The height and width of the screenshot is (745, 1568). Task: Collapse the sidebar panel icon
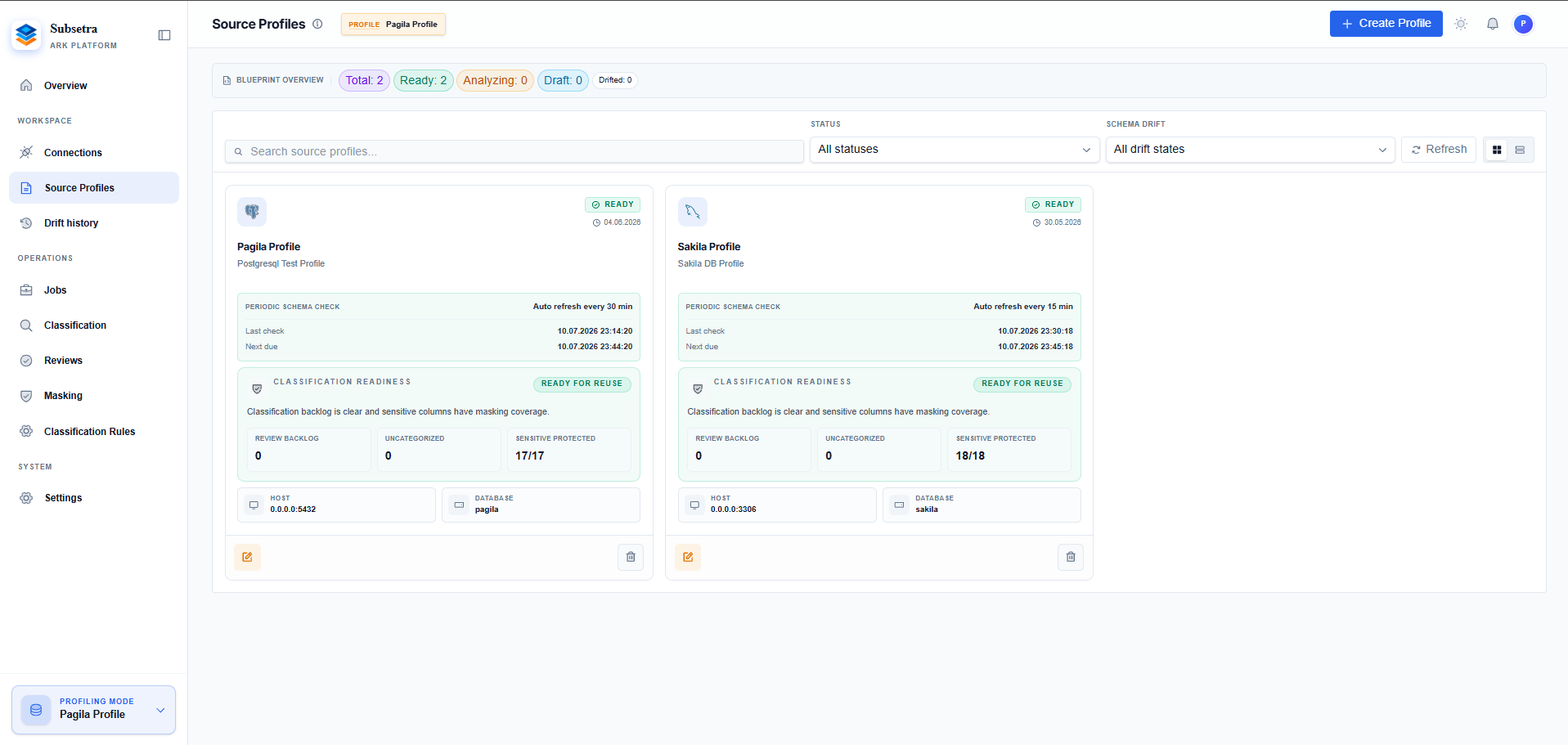(164, 35)
